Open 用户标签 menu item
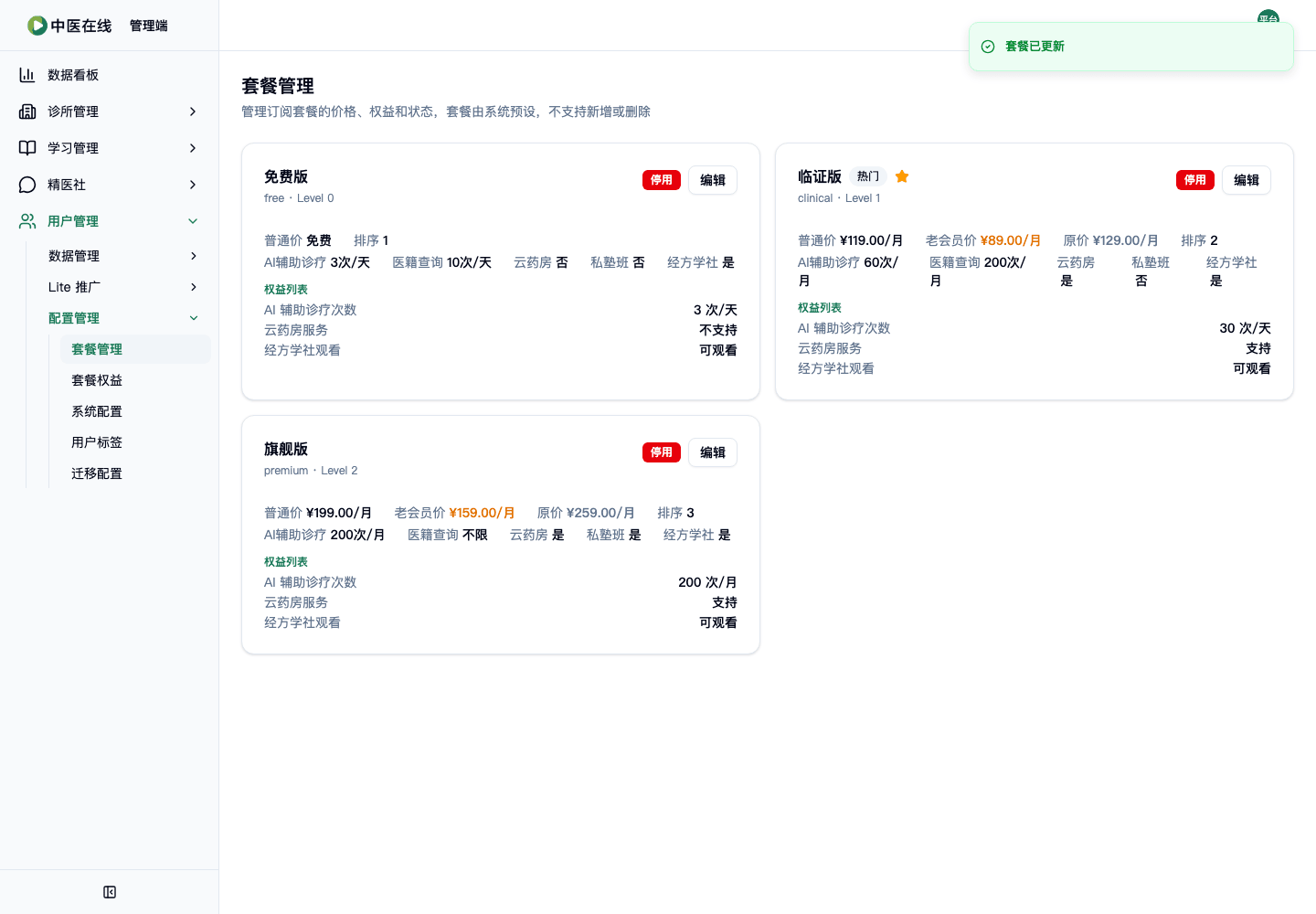The image size is (1316, 914). coord(135,442)
